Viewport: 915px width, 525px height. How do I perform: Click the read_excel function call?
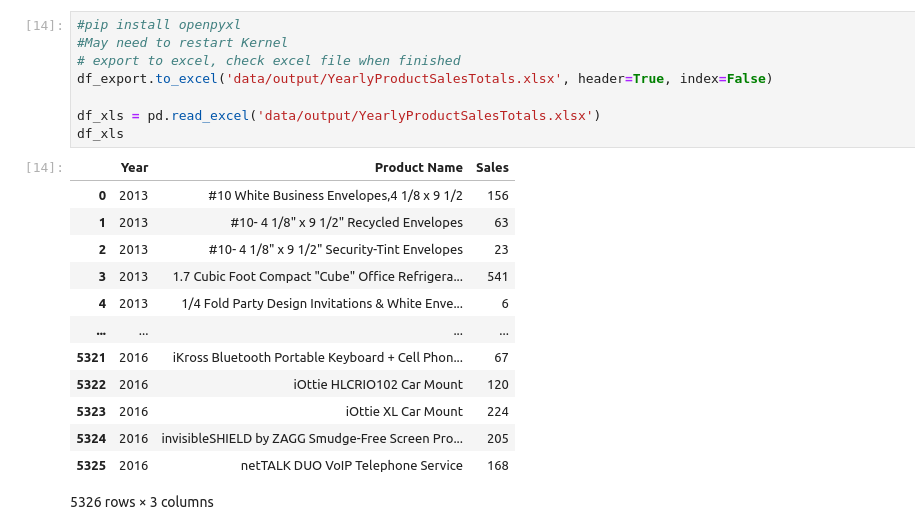click(x=210, y=115)
